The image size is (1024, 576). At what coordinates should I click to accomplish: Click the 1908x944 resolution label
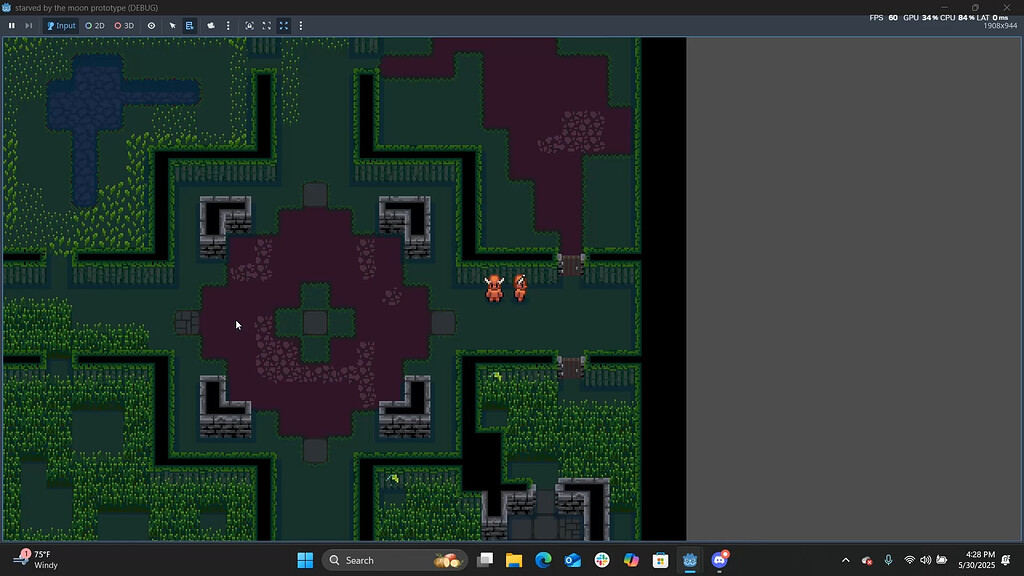click(1000, 26)
